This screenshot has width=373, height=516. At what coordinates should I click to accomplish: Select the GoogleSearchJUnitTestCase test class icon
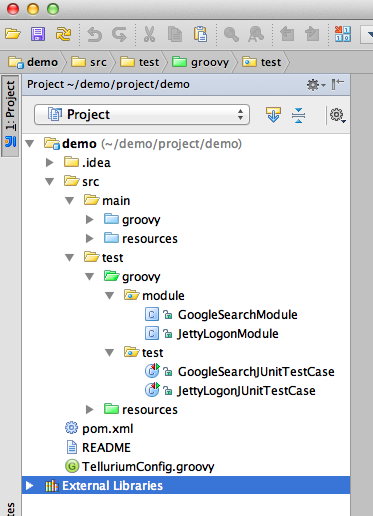pyautogui.click(x=152, y=371)
